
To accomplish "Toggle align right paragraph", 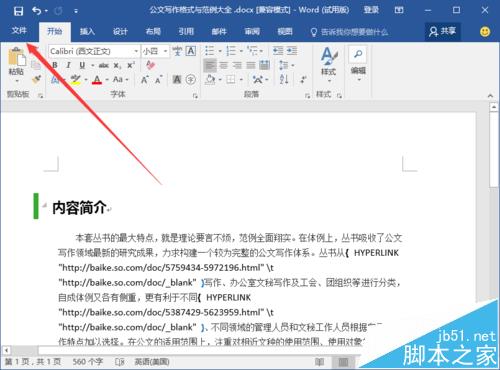I will [x=237, y=65].
